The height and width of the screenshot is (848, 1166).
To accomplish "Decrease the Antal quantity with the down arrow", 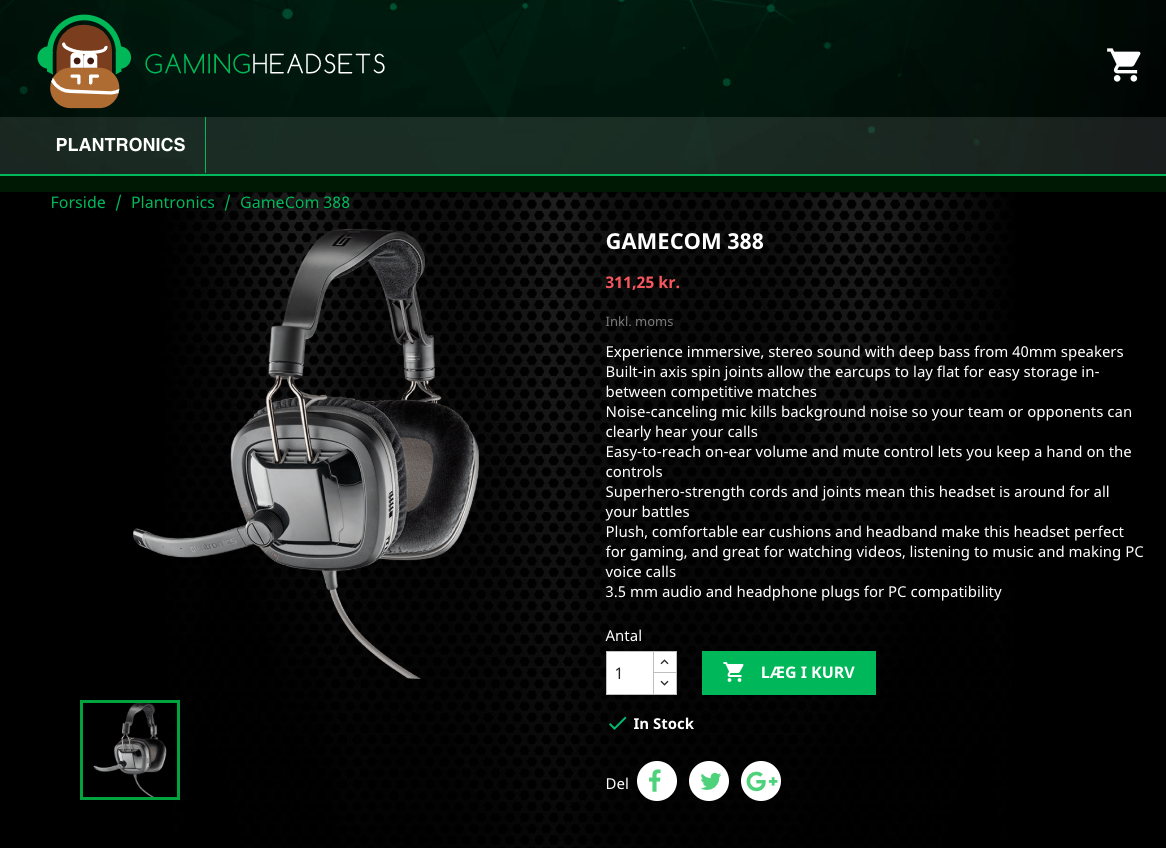I will [665, 683].
